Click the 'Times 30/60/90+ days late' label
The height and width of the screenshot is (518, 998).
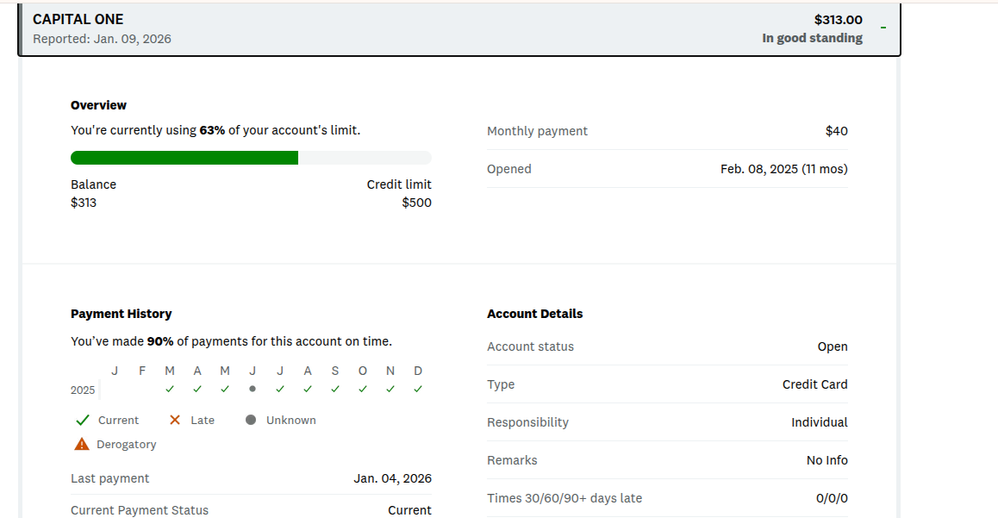[x=565, y=498]
